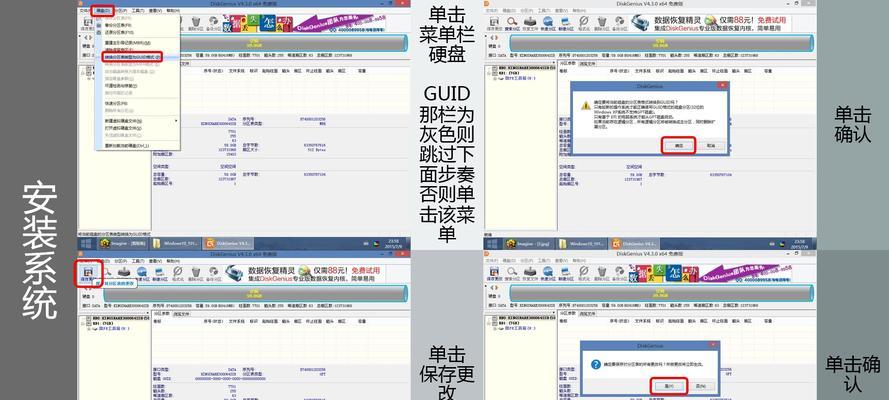Viewport: 889px width, 400px height.
Task: Click Search Partition magnifier in save-confirmation dialog window
Action: point(512,274)
